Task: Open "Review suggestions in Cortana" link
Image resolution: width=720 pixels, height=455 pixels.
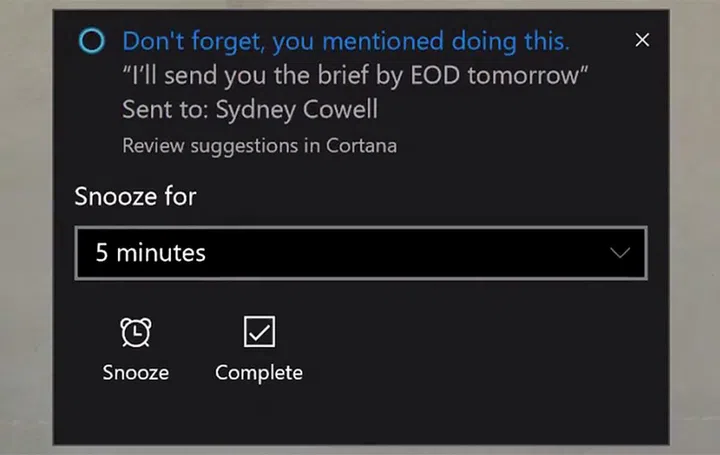Action: tap(259, 146)
